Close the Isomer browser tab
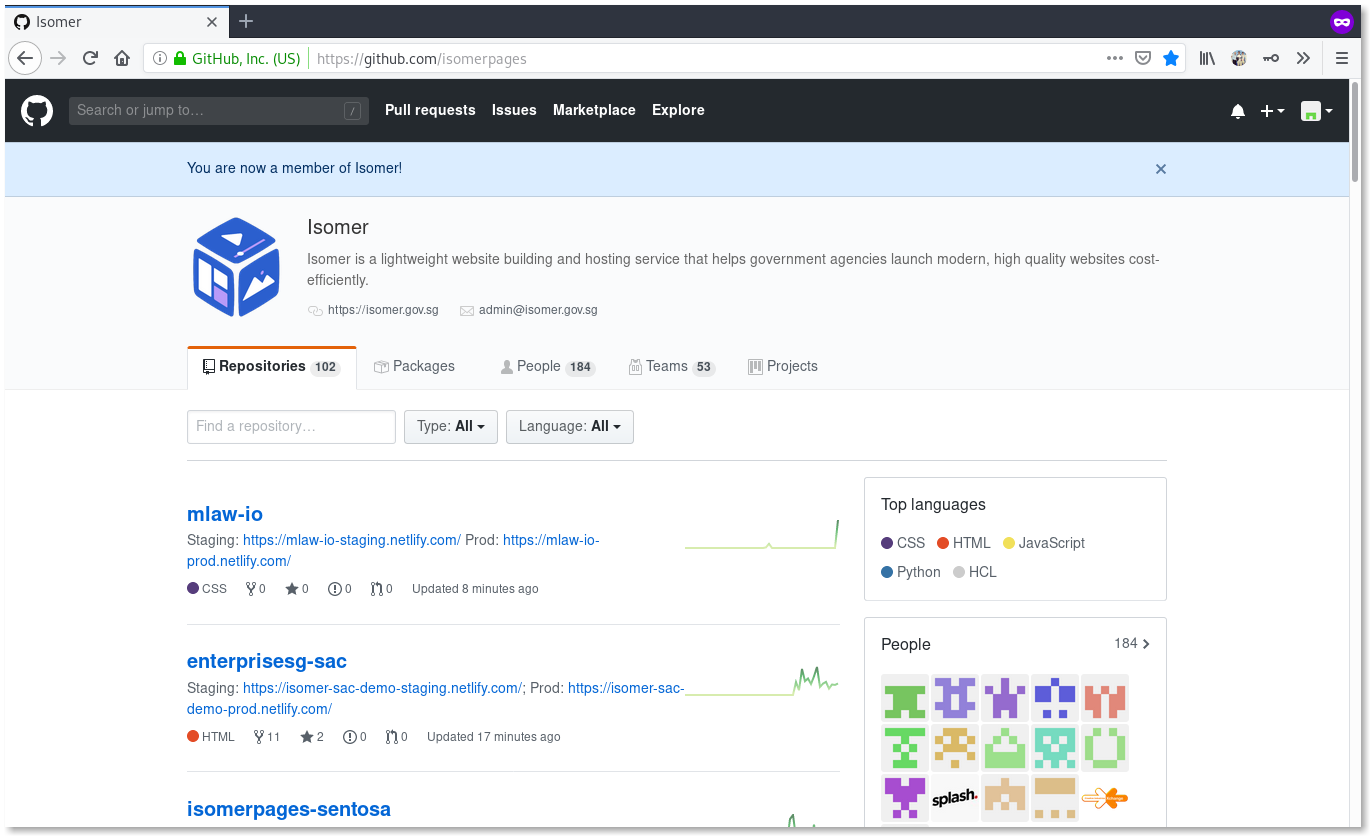 pos(212,22)
